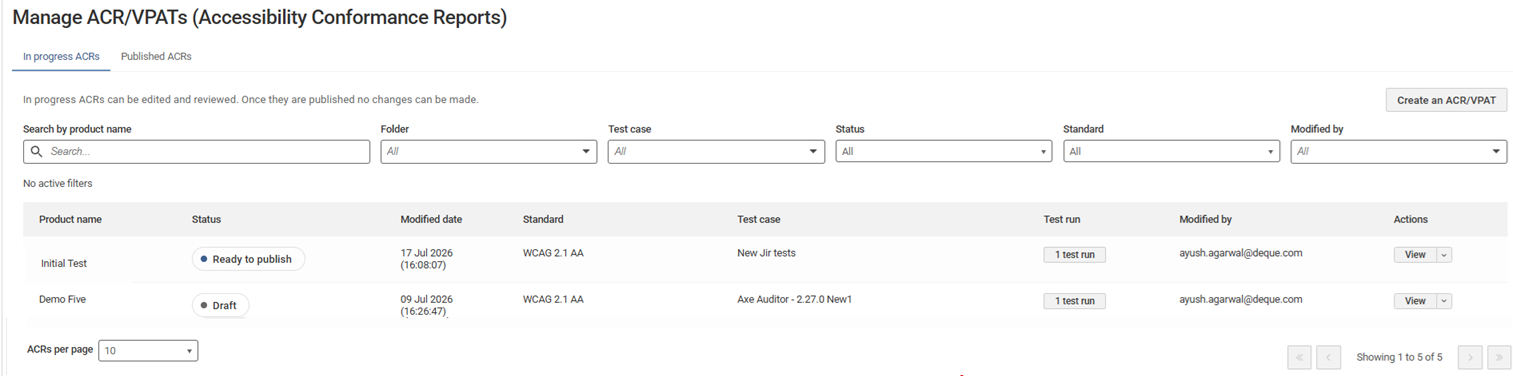
Task: Open the Modified by filter dropdown
Action: [1399, 151]
